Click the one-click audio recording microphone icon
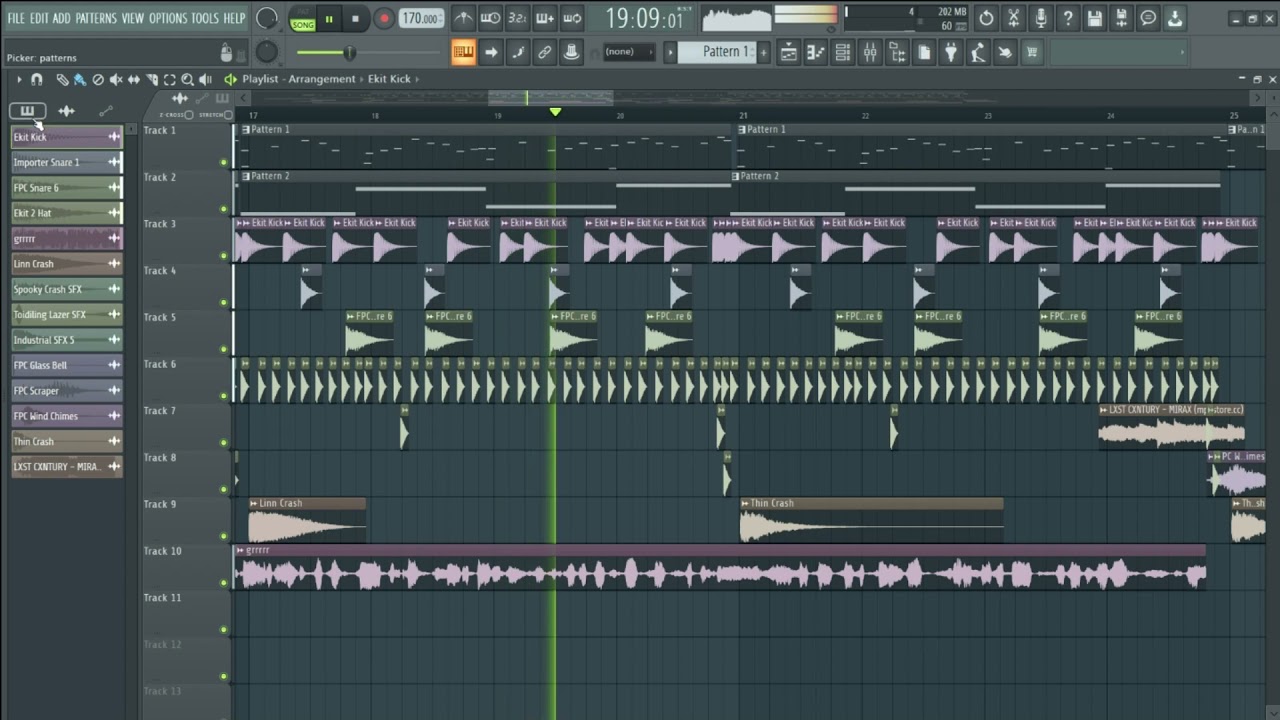Screen dimensions: 1280x720 click(x=1041, y=18)
